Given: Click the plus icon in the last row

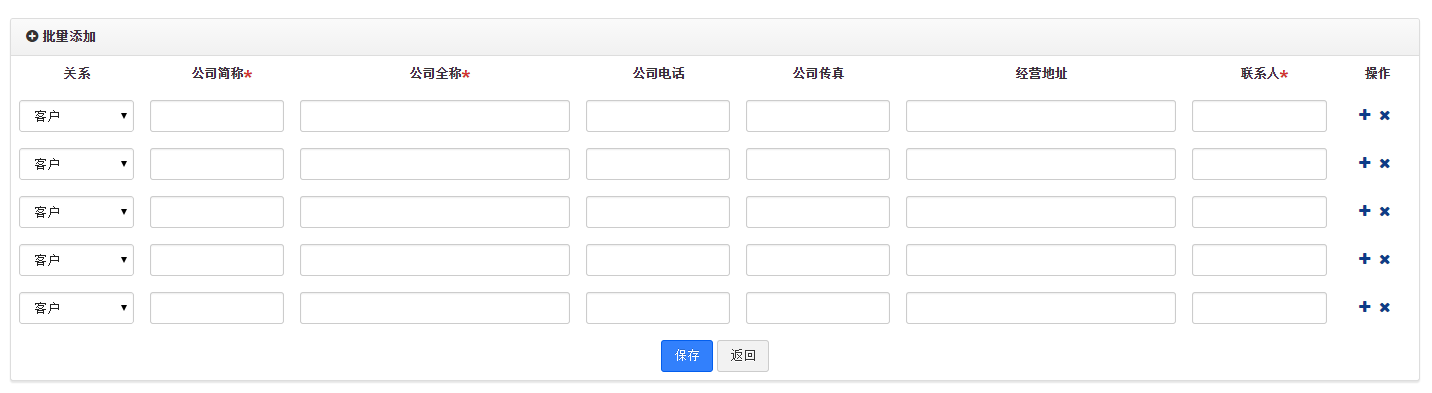Looking at the screenshot, I should click(1364, 307).
